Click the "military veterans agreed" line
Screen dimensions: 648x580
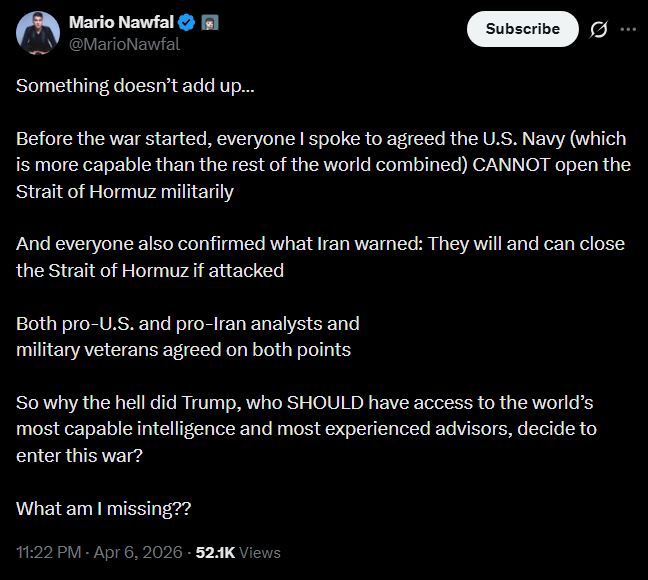point(183,349)
